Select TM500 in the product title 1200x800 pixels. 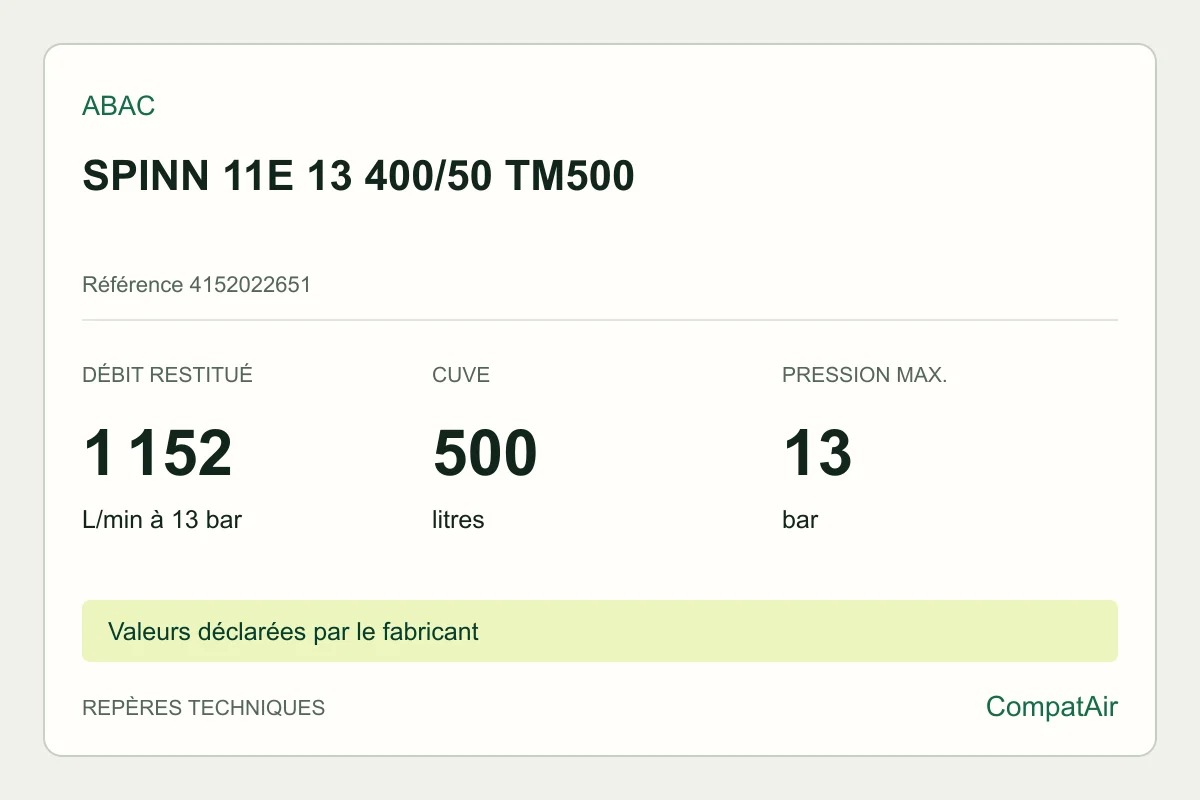point(569,176)
